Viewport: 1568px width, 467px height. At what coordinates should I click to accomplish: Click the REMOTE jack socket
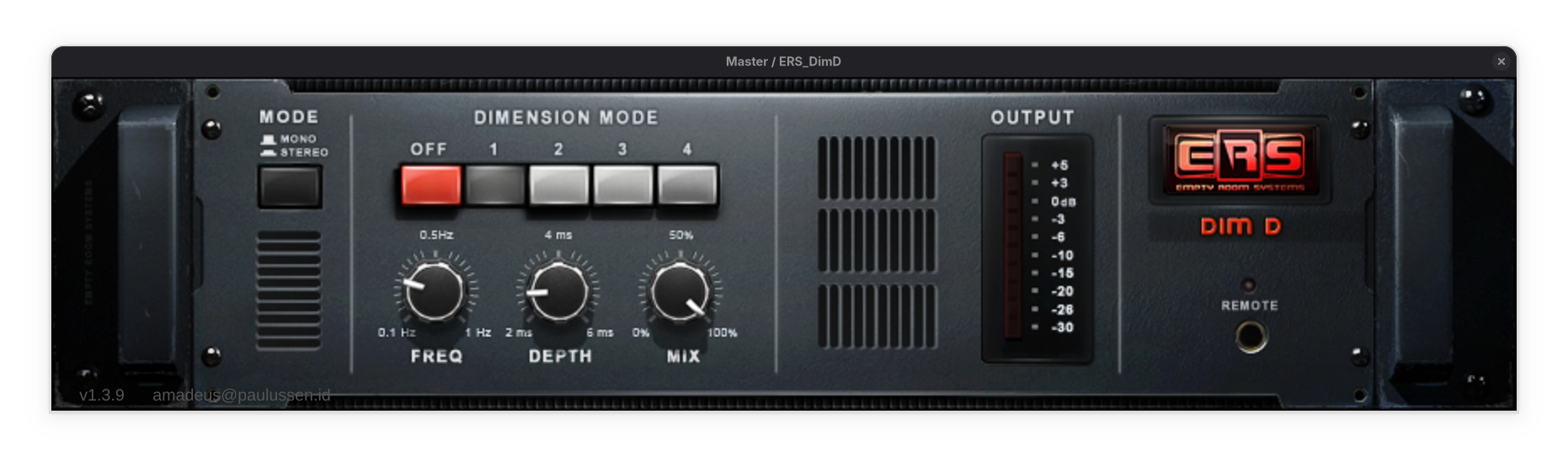click(1251, 337)
